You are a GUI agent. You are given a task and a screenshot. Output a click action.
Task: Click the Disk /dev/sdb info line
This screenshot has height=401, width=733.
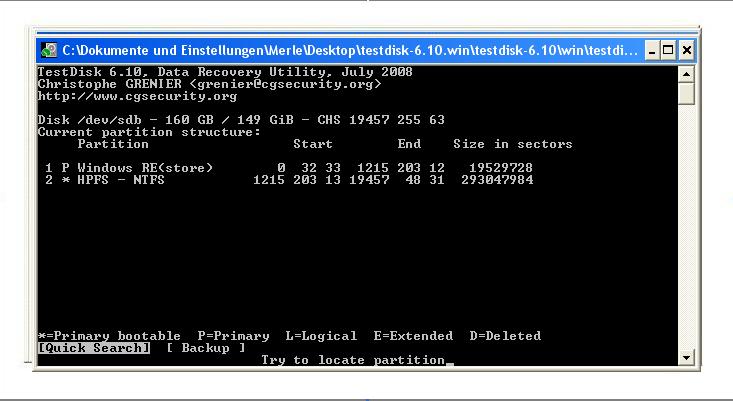point(241,120)
